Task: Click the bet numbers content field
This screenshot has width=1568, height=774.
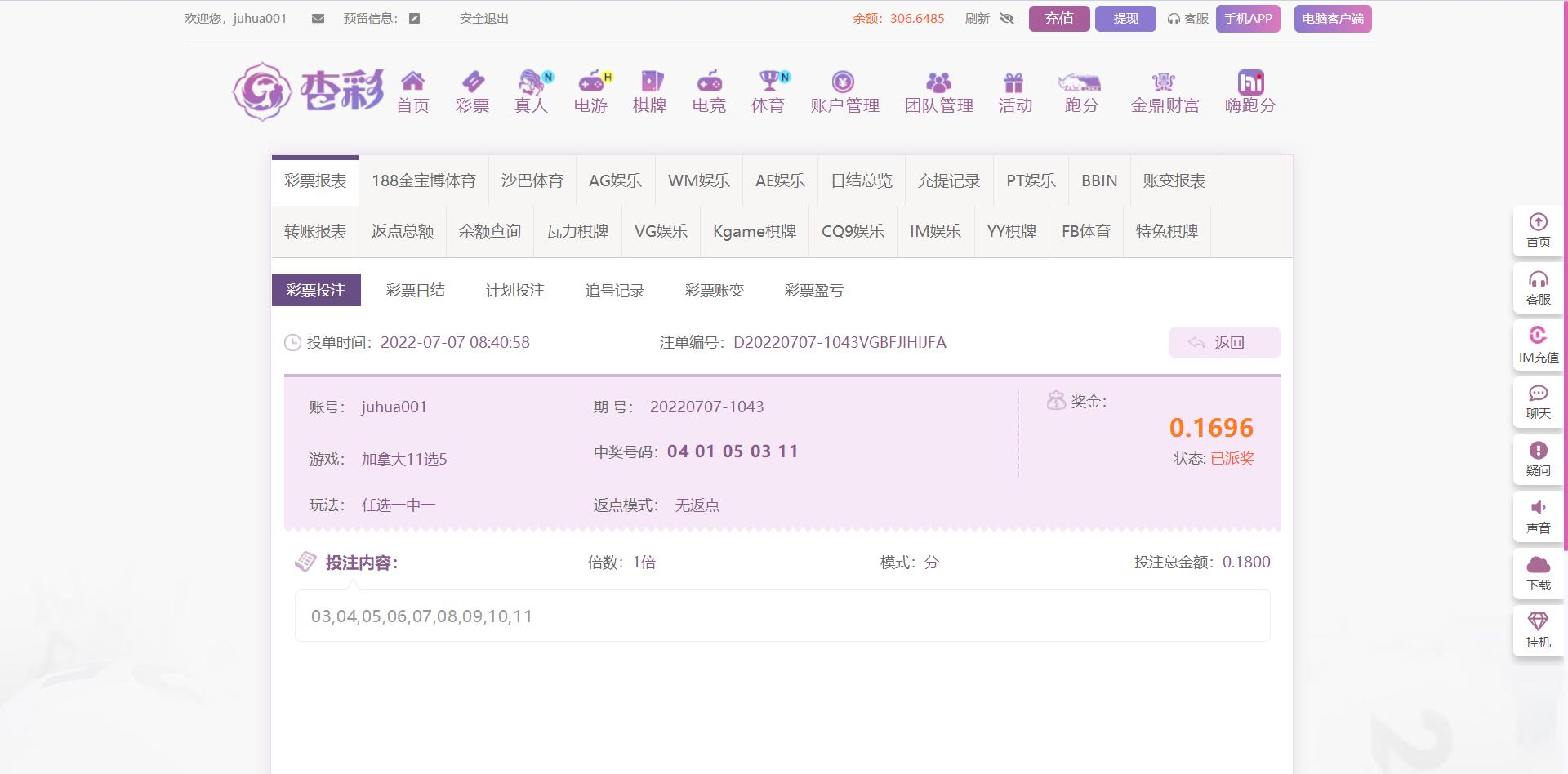Action: click(x=782, y=616)
